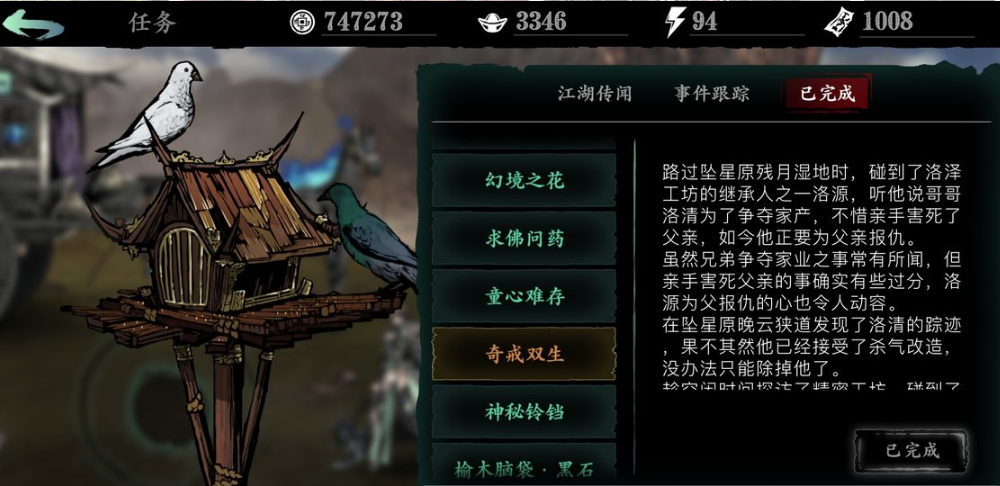Viewport: 1000px width, 486px height.
Task: Open the 幻境之花 quest entry
Action: [524, 180]
